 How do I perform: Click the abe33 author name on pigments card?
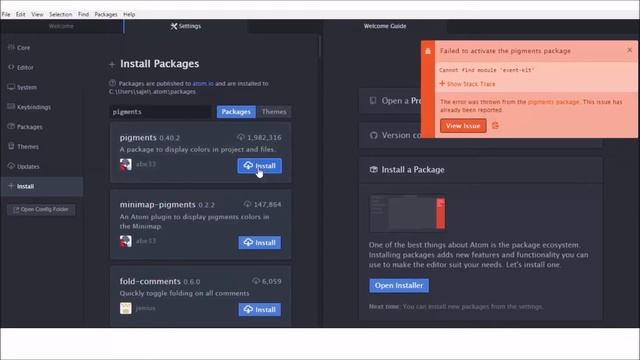146,164
